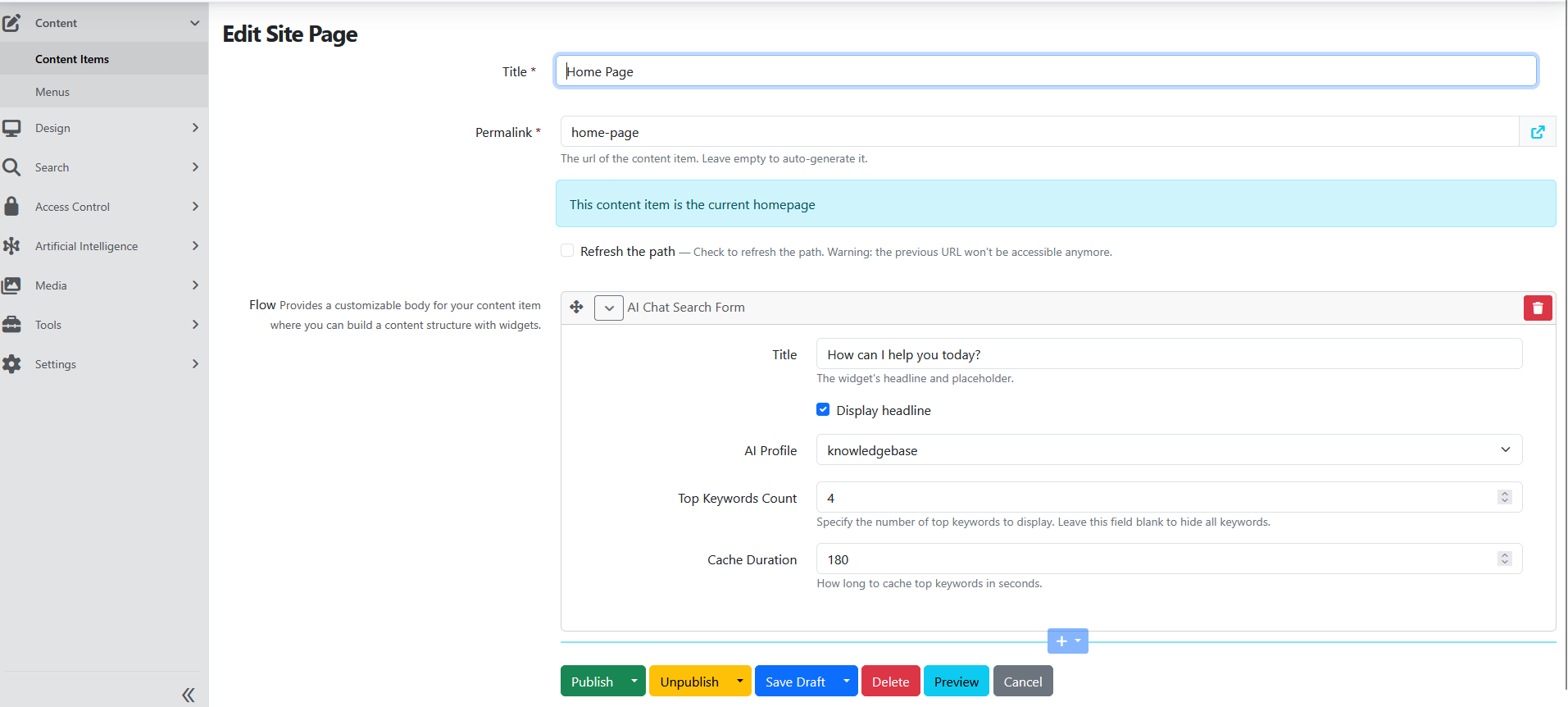Open permalink in new window icon
1568x707 pixels.
point(1538,132)
